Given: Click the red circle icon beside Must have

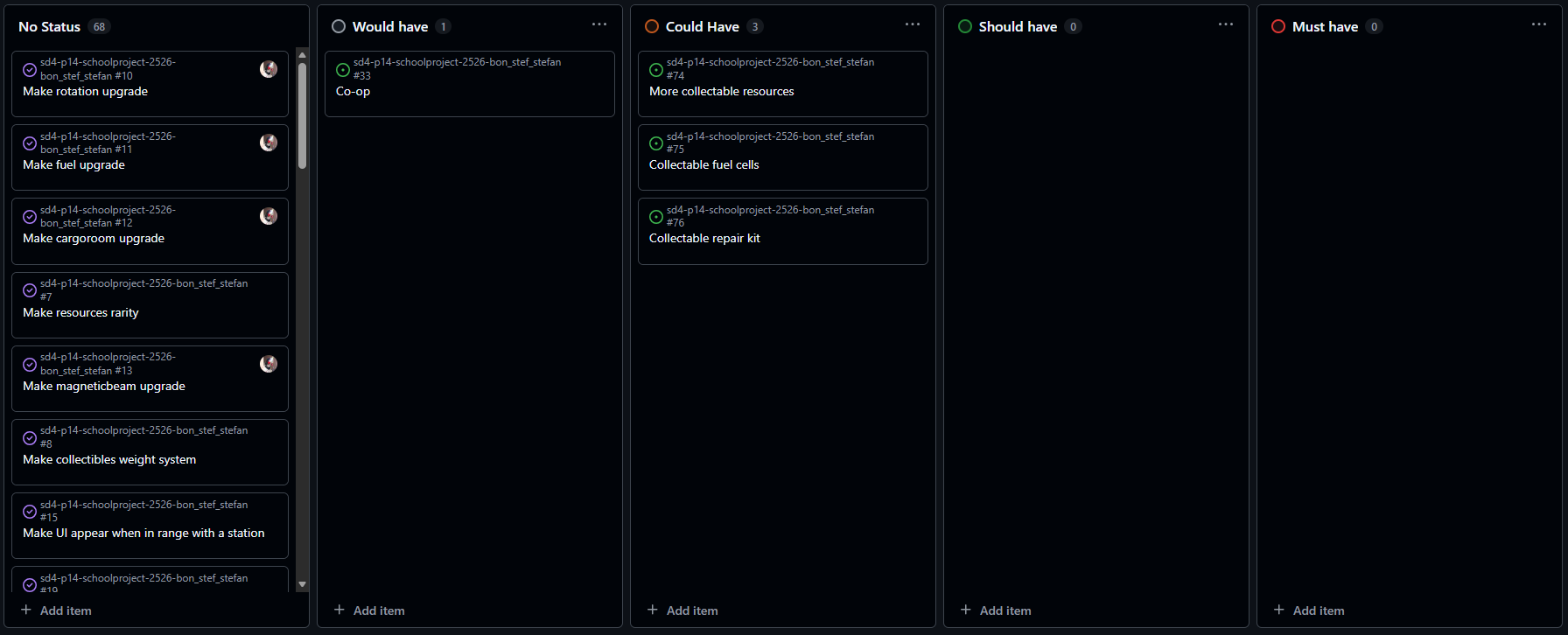Looking at the screenshot, I should (x=1278, y=27).
